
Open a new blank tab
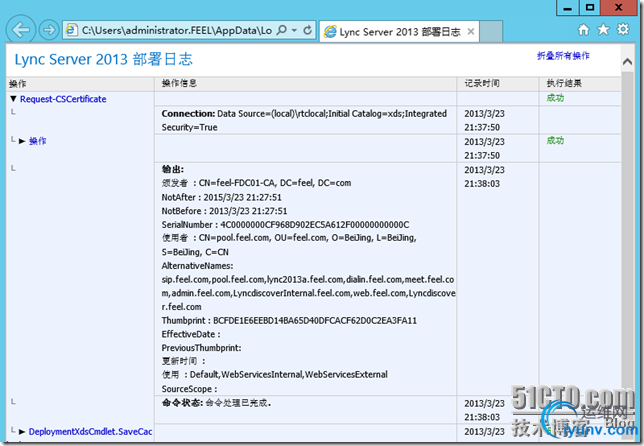pyautogui.click(x=491, y=32)
